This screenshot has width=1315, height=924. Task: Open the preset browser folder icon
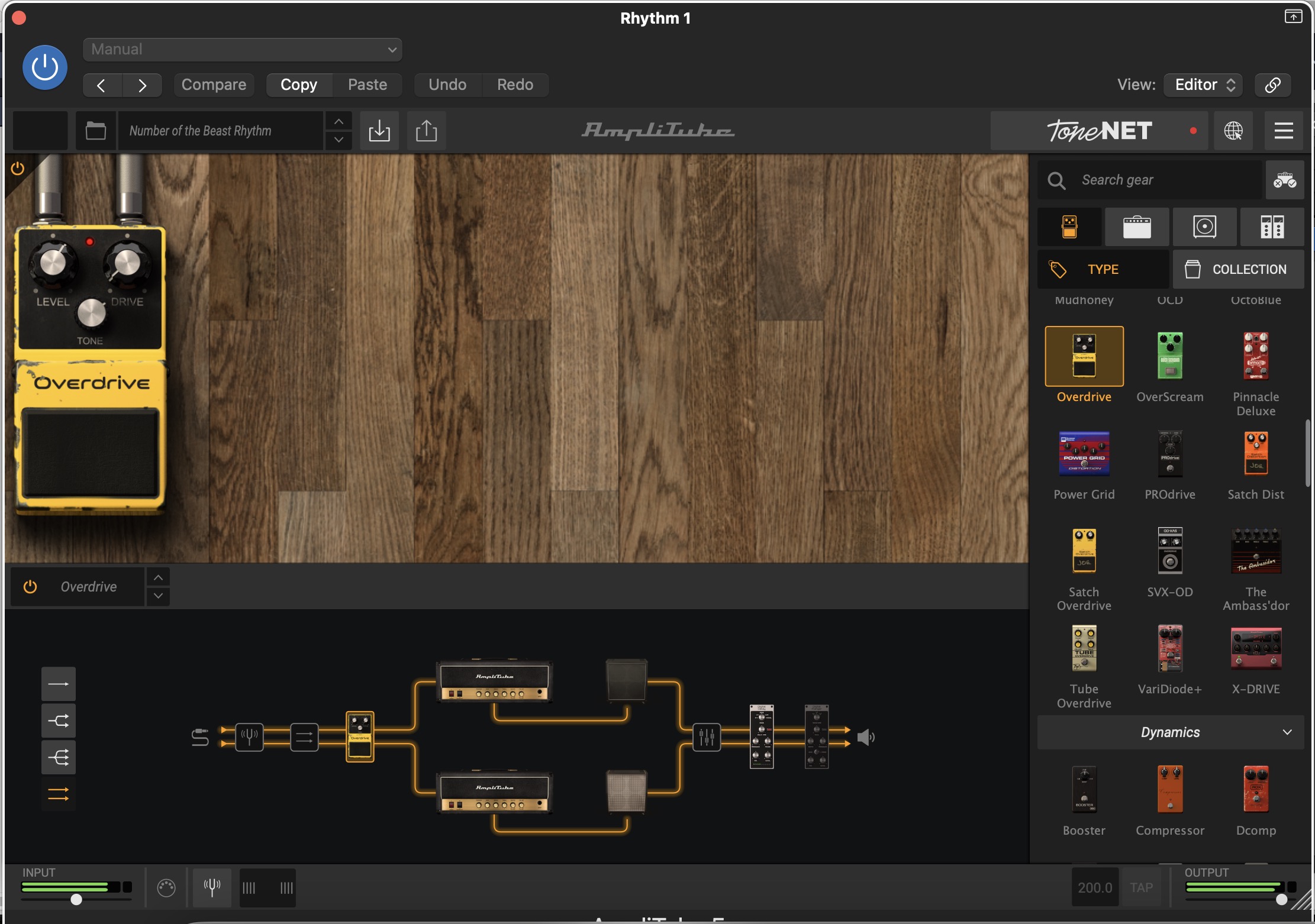[x=96, y=131]
